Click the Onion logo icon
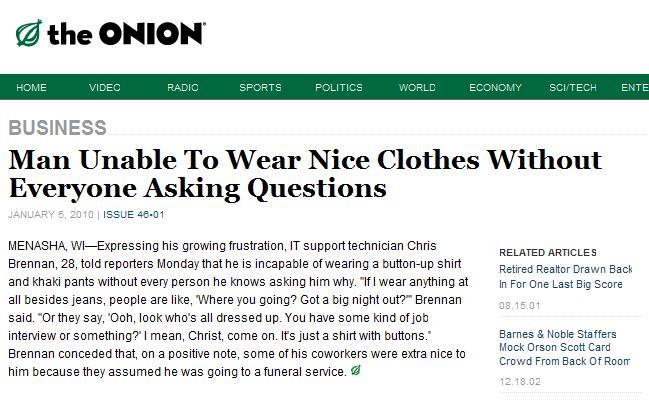 (28, 34)
